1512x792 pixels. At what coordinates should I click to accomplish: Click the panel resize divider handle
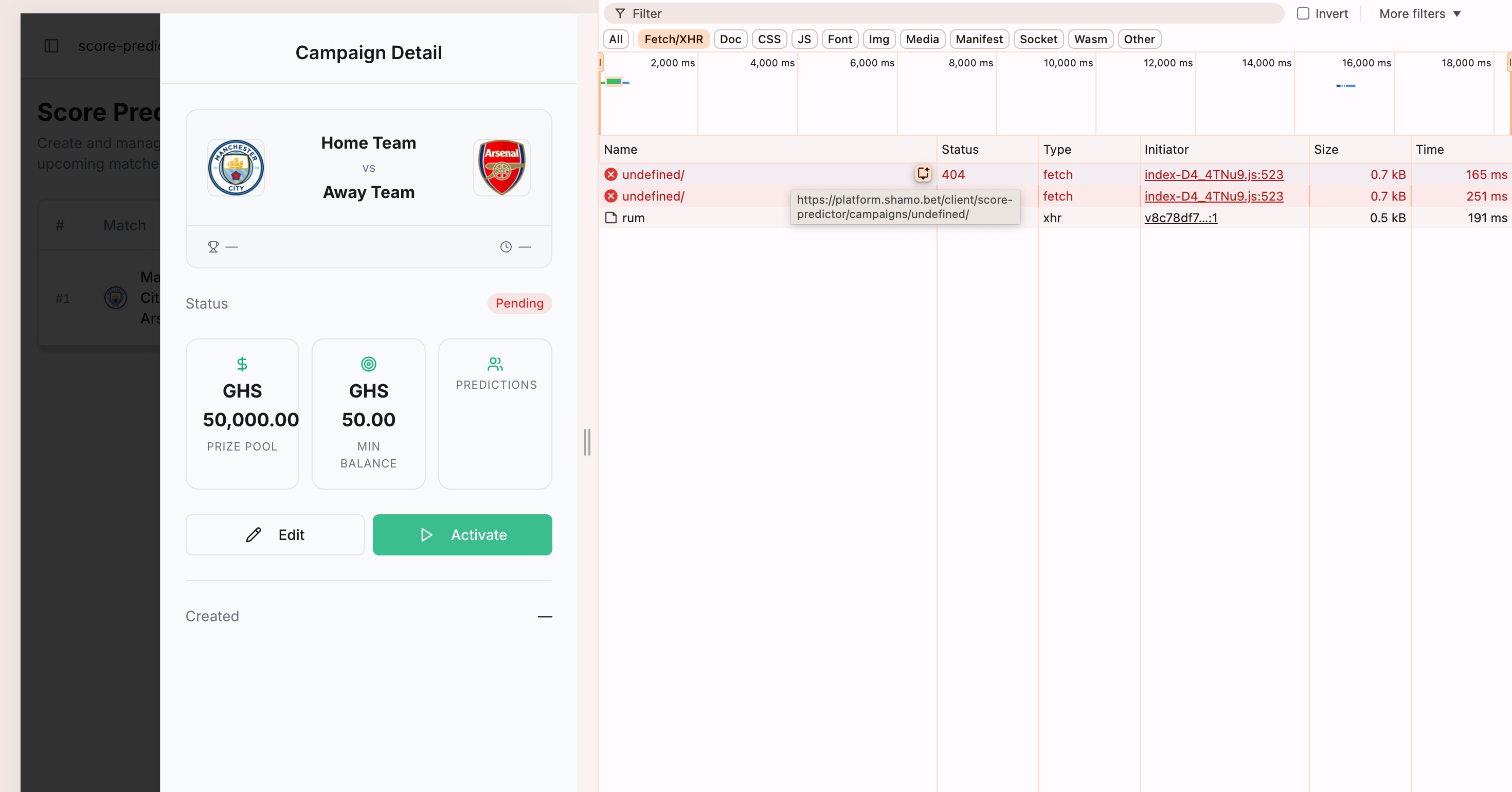(x=587, y=442)
